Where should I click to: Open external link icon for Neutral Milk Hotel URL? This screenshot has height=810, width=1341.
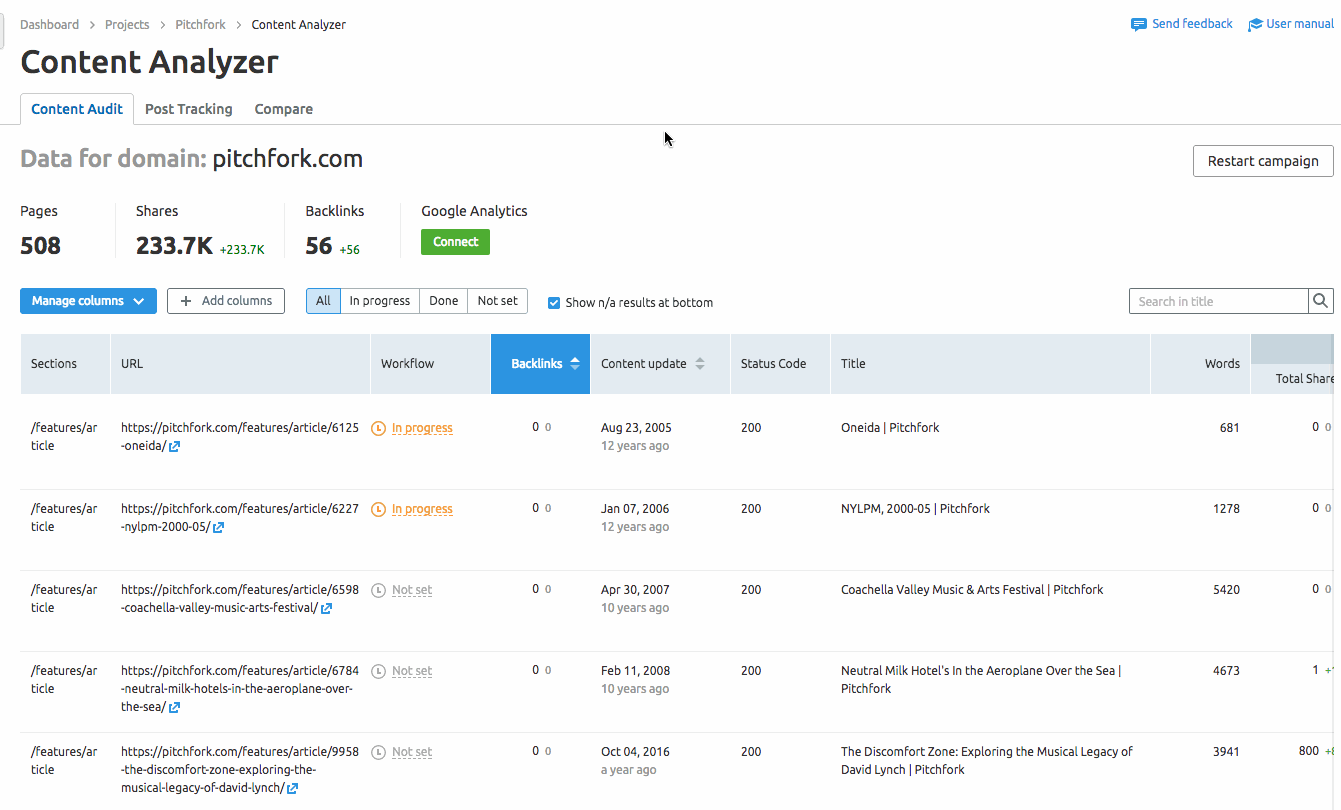[x=174, y=708]
